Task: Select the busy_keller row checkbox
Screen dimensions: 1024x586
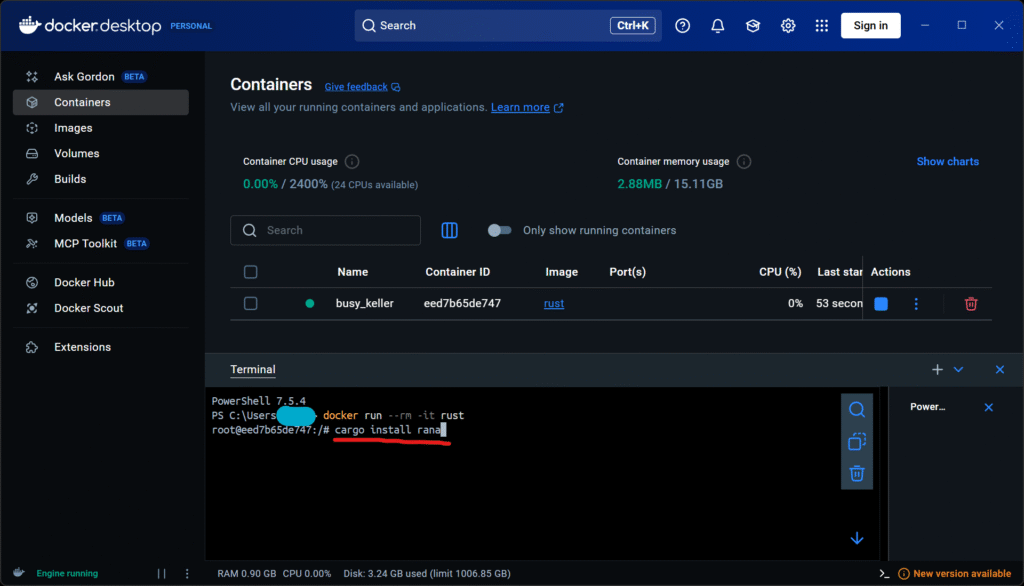Action: (x=251, y=304)
